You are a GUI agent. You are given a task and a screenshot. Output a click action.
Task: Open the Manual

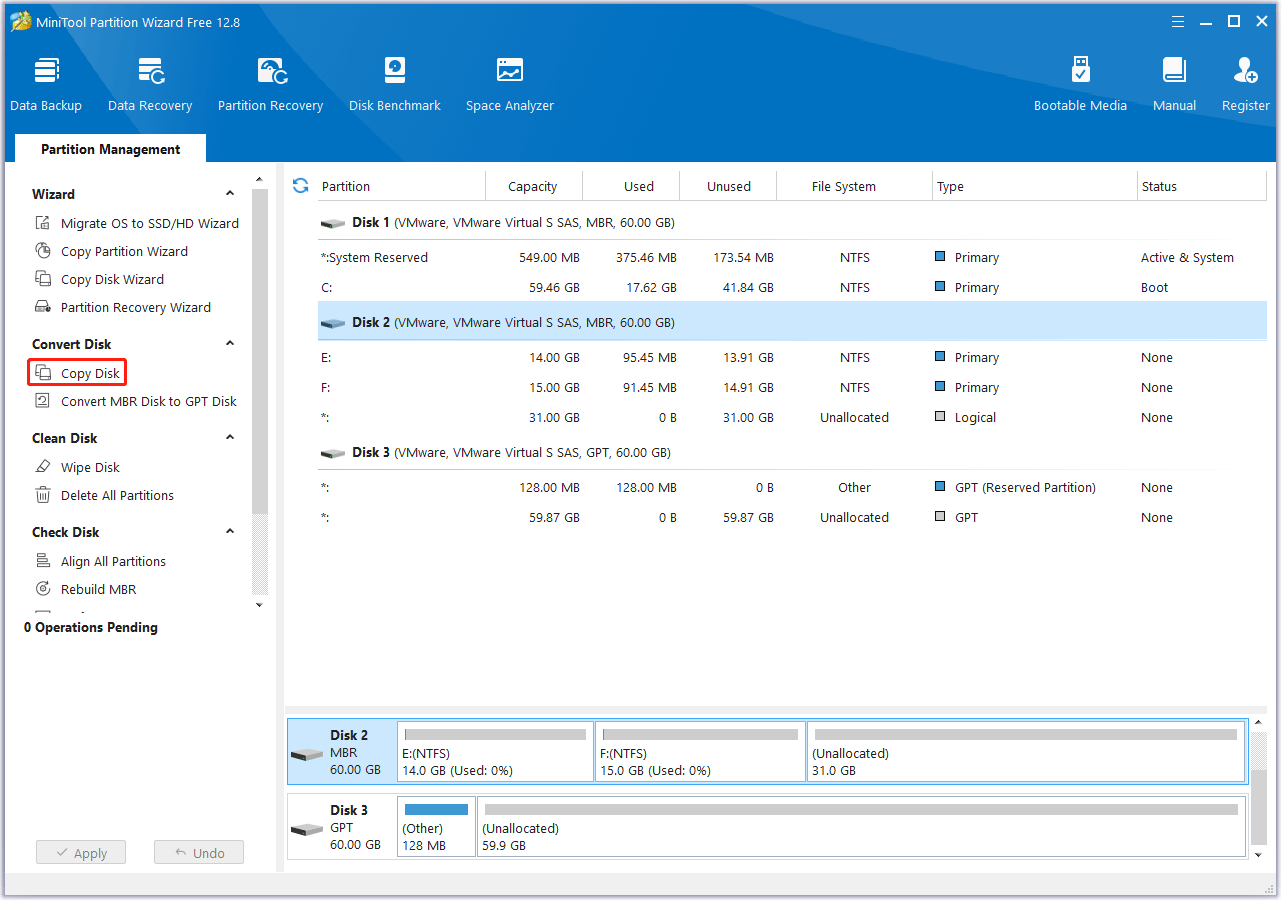click(1174, 84)
